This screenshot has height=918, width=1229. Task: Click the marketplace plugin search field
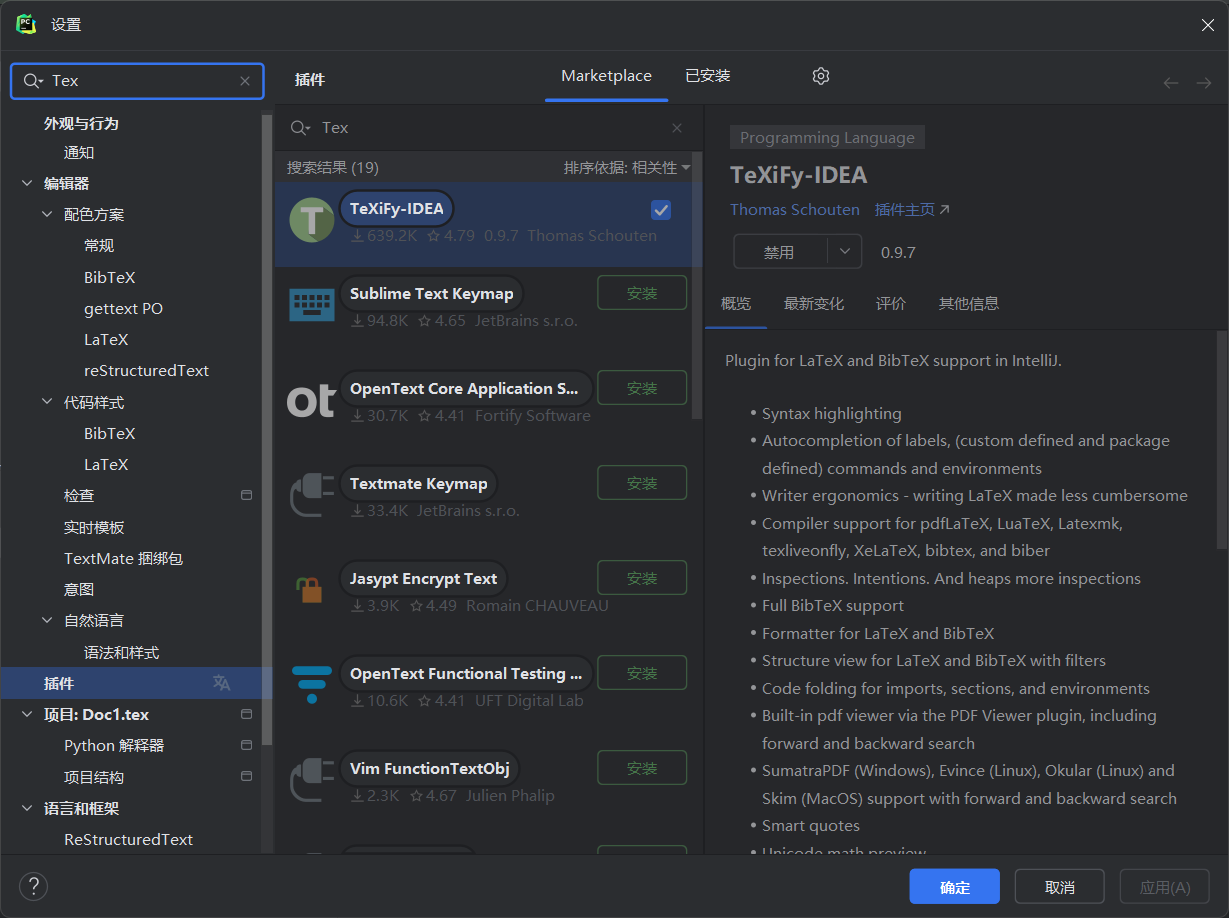click(x=487, y=128)
